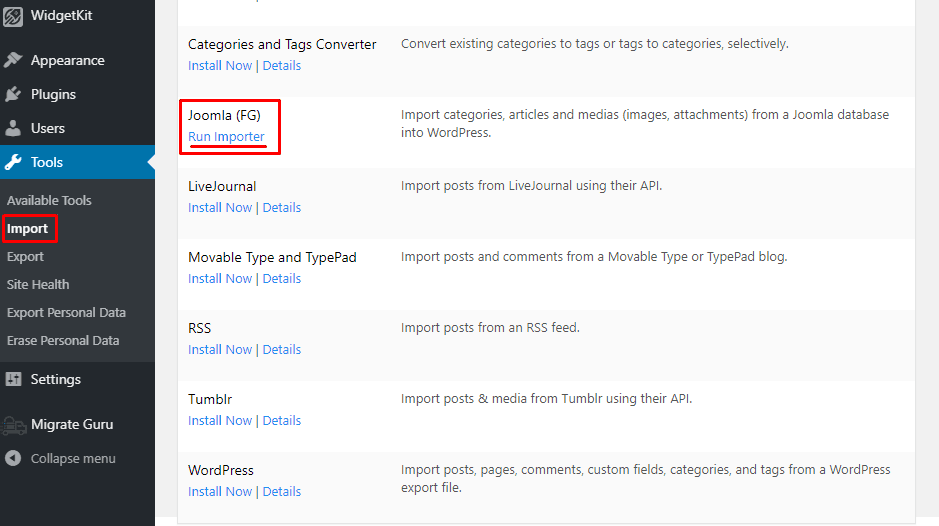
Task: Click the Migrate Guru truck icon
Action: tap(14, 425)
